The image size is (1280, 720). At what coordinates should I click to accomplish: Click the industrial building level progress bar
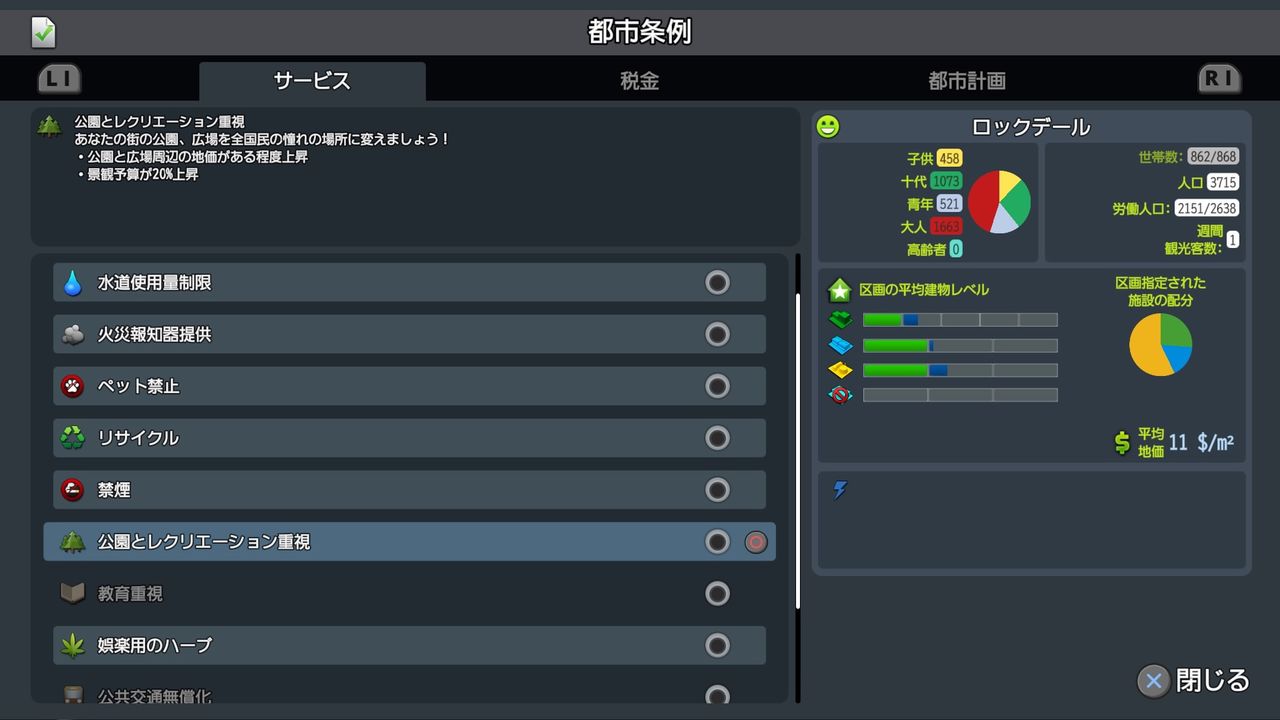pos(960,370)
